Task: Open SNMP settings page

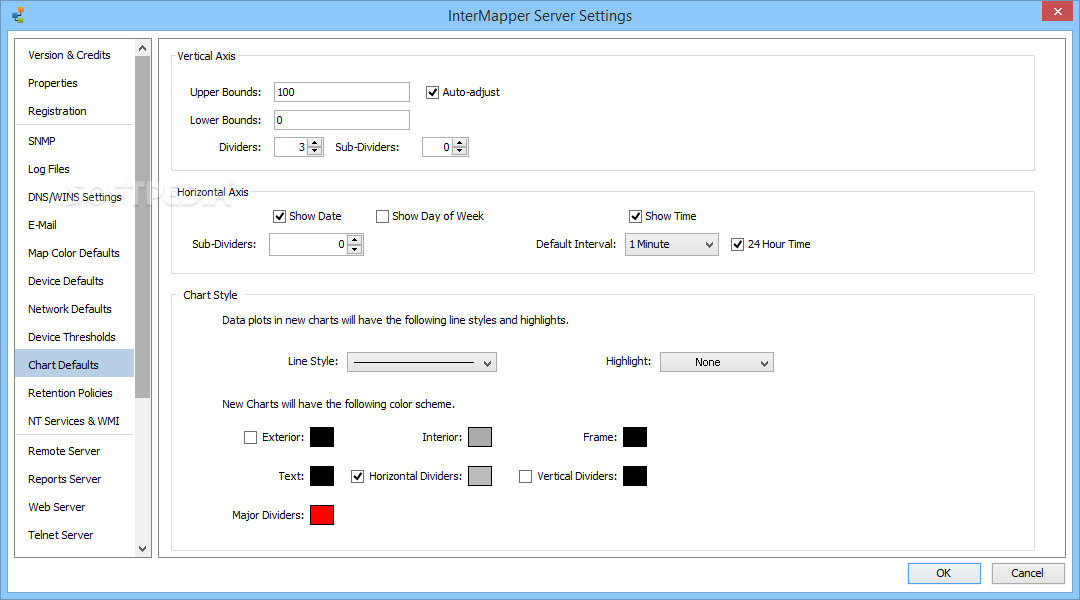Action: (41, 141)
